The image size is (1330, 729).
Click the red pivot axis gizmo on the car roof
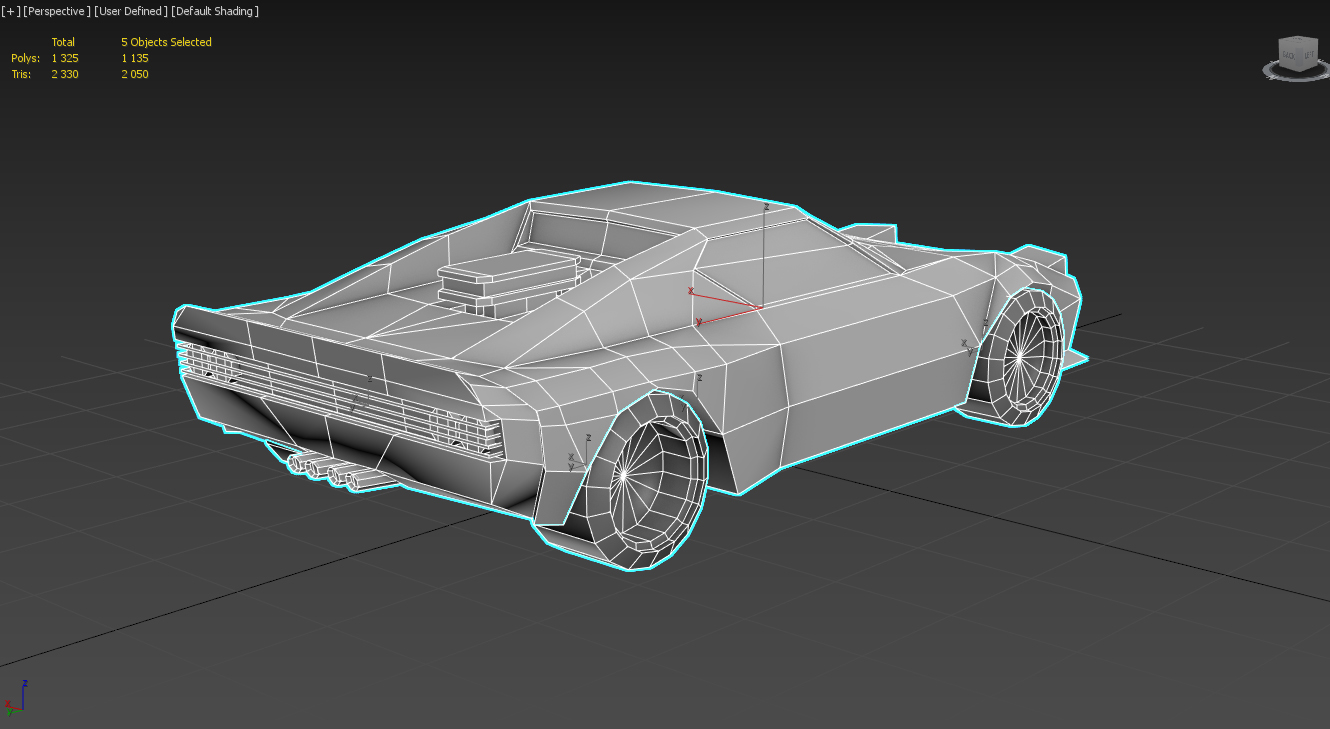(727, 305)
